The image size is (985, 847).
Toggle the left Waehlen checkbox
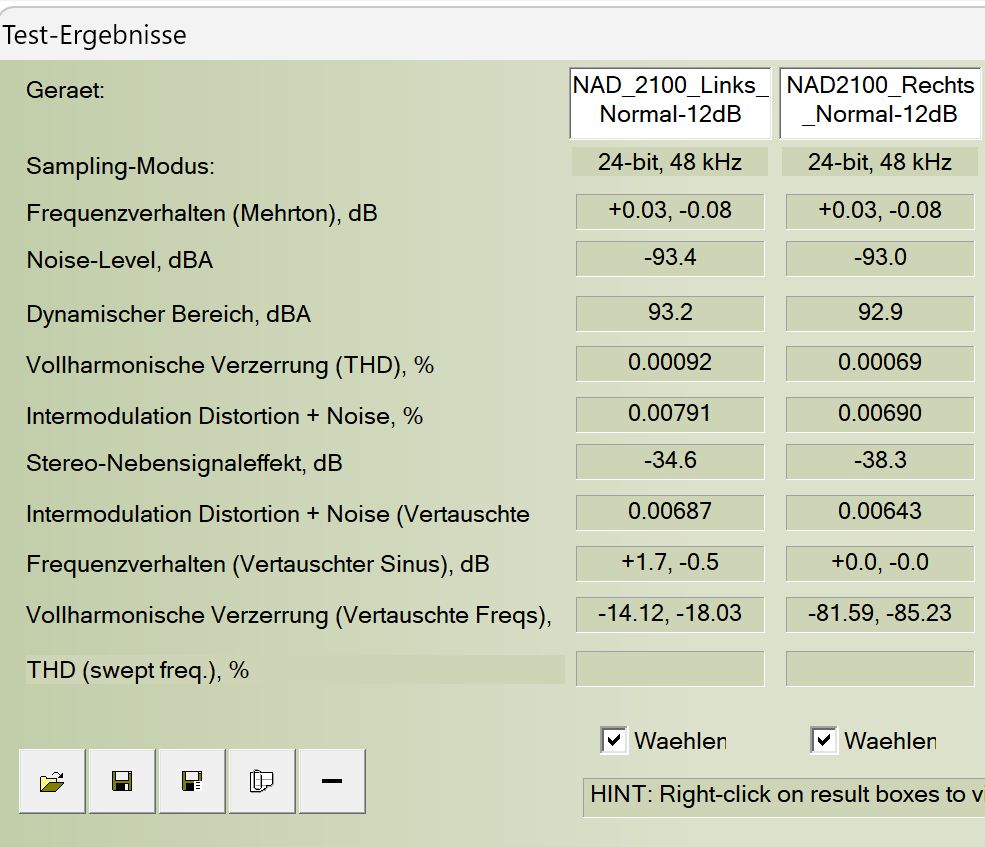[613, 740]
